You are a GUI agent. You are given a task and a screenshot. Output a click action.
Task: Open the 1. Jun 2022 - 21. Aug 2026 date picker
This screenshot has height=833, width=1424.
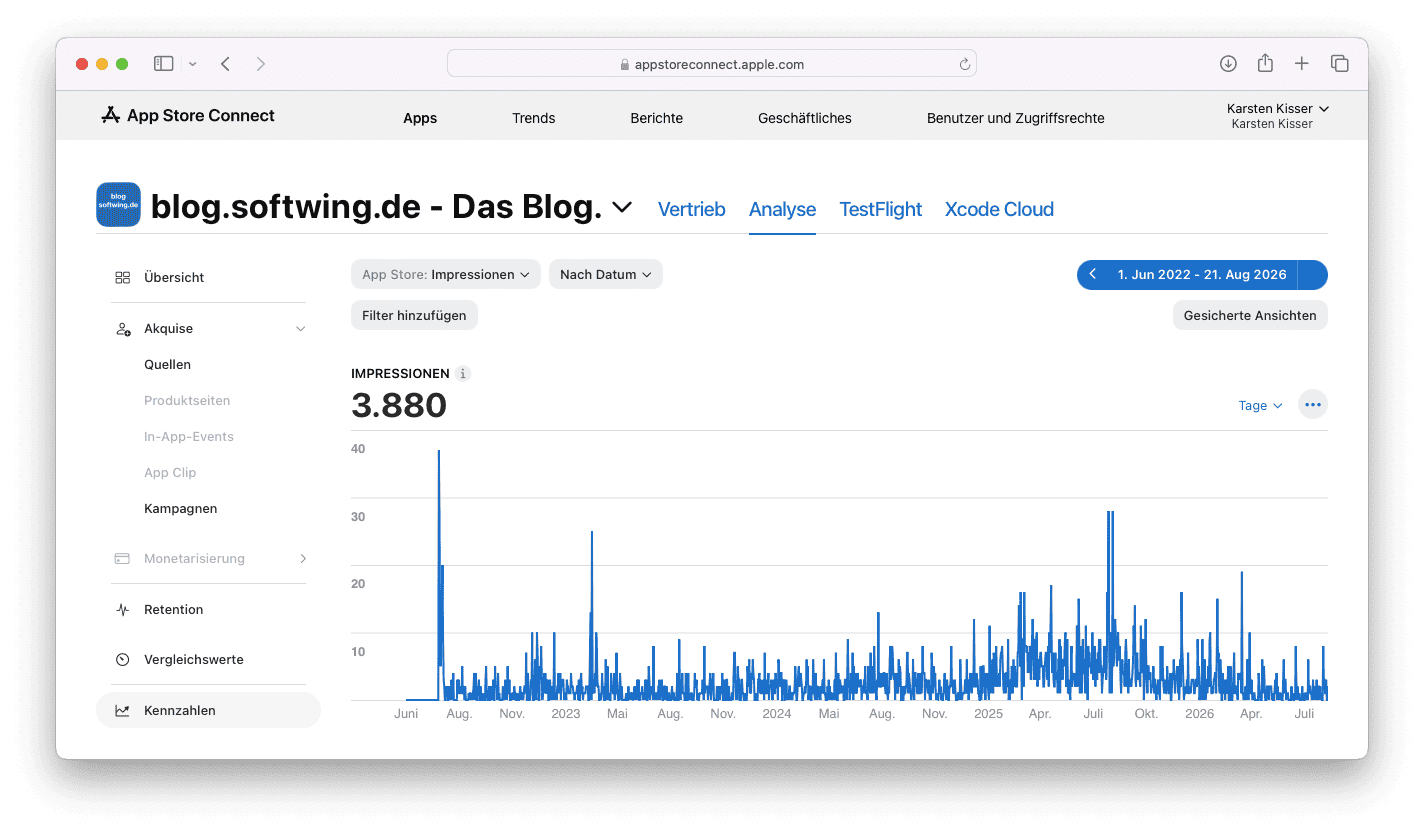(1203, 274)
